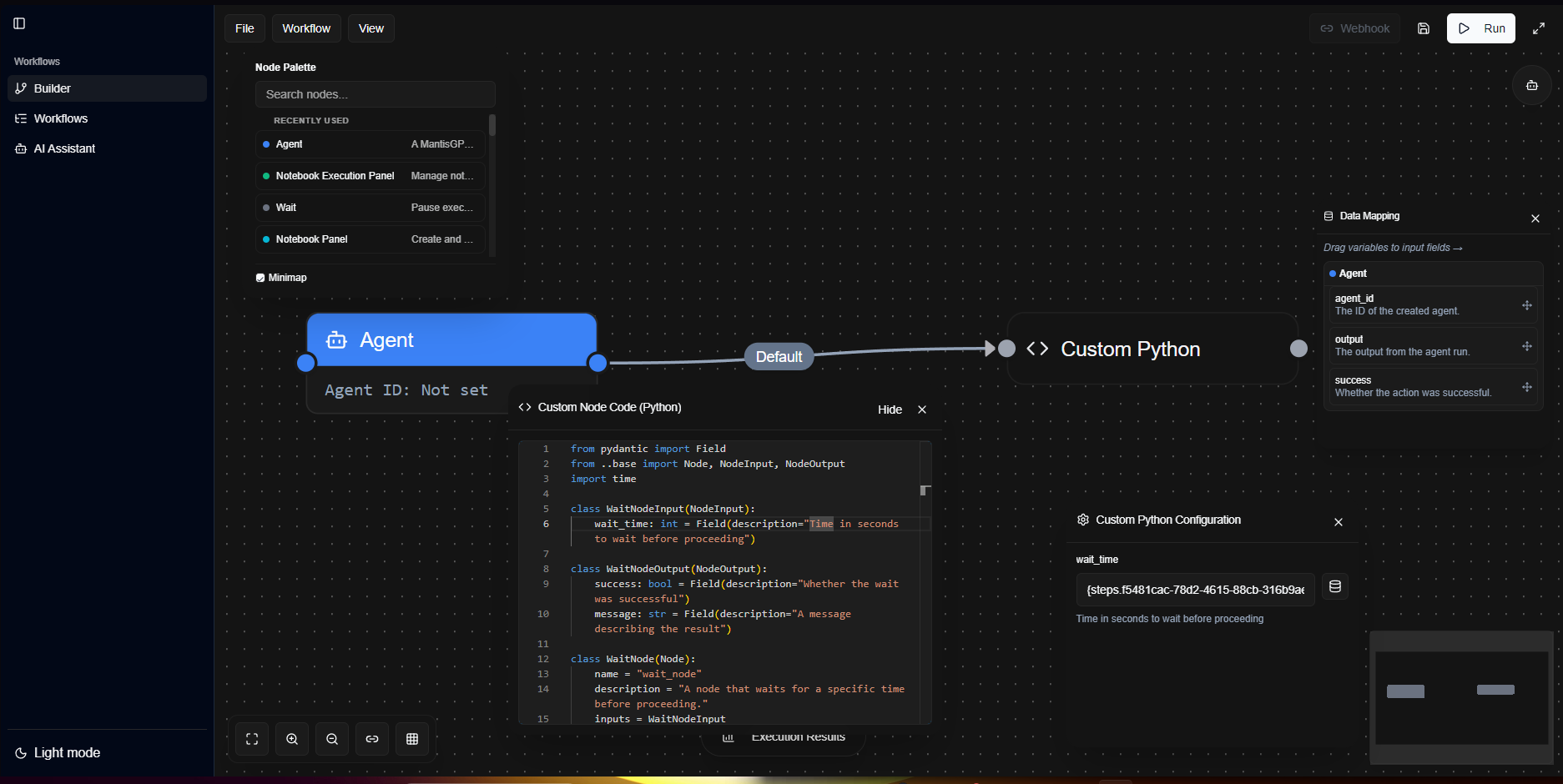Zoom out of the workflow canvas
The height and width of the screenshot is (784, 1563).
332,739
